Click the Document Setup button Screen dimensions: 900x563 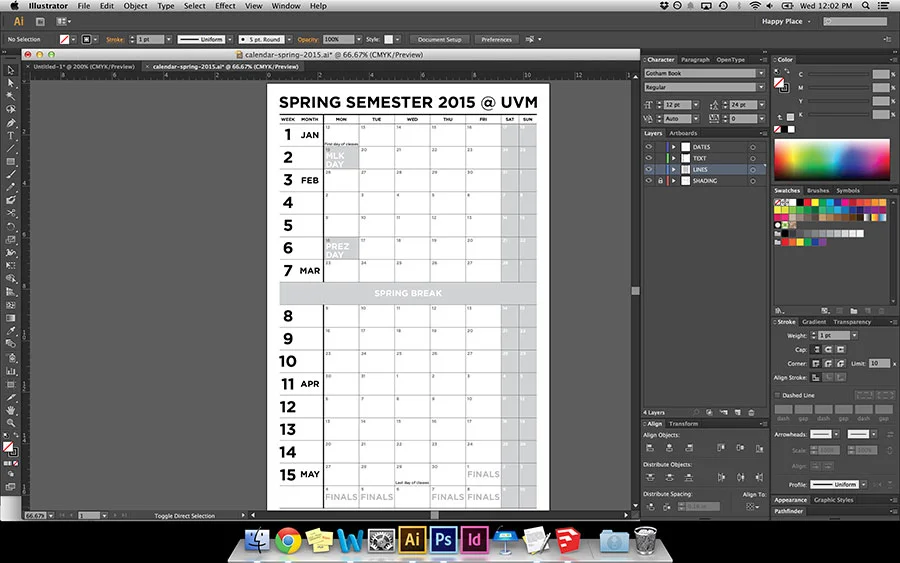(440, 40)
